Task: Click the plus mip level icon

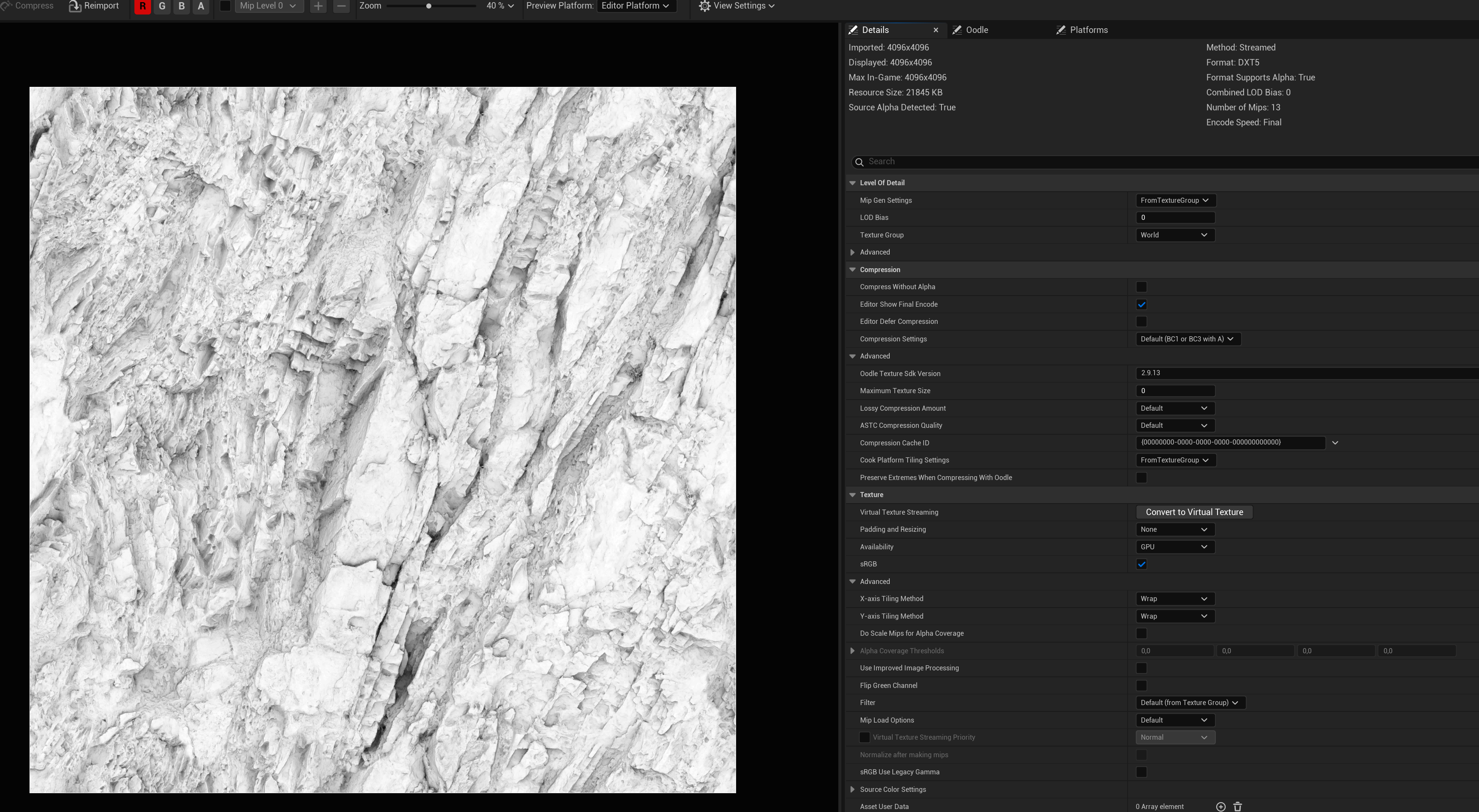Action: click(318, 6)
